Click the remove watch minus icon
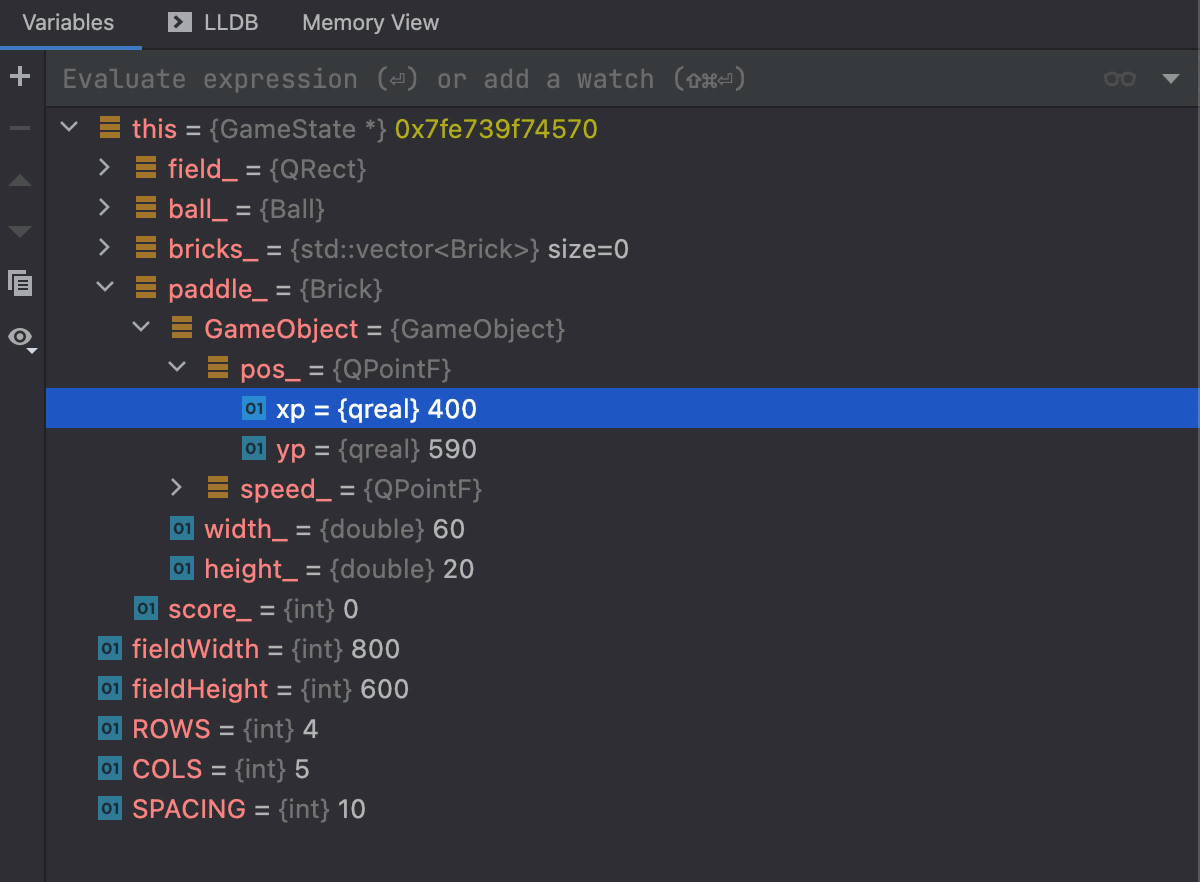The image size is (1200, 882). (20, 129)
